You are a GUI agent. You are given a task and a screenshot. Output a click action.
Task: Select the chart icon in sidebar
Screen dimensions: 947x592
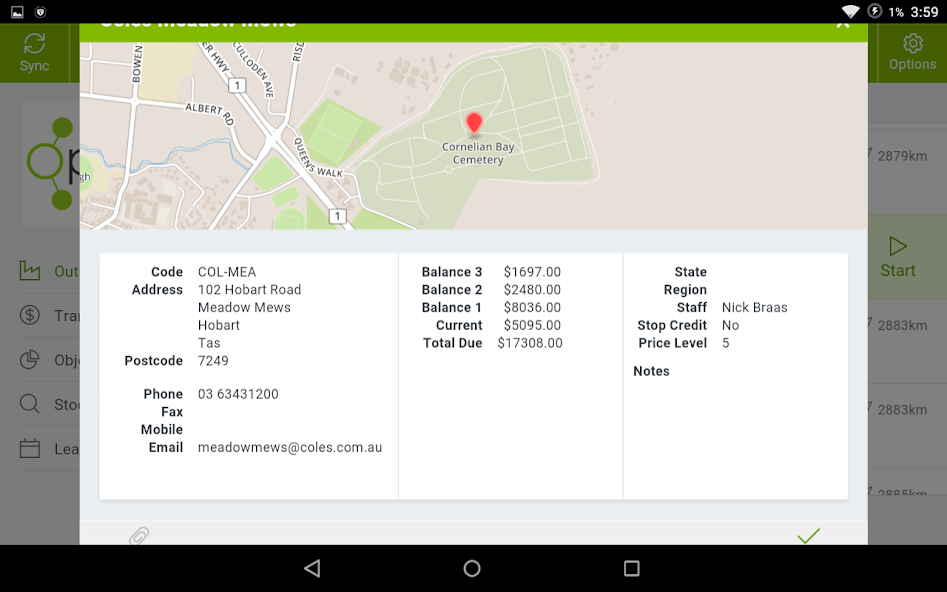[x=30, y=271]
